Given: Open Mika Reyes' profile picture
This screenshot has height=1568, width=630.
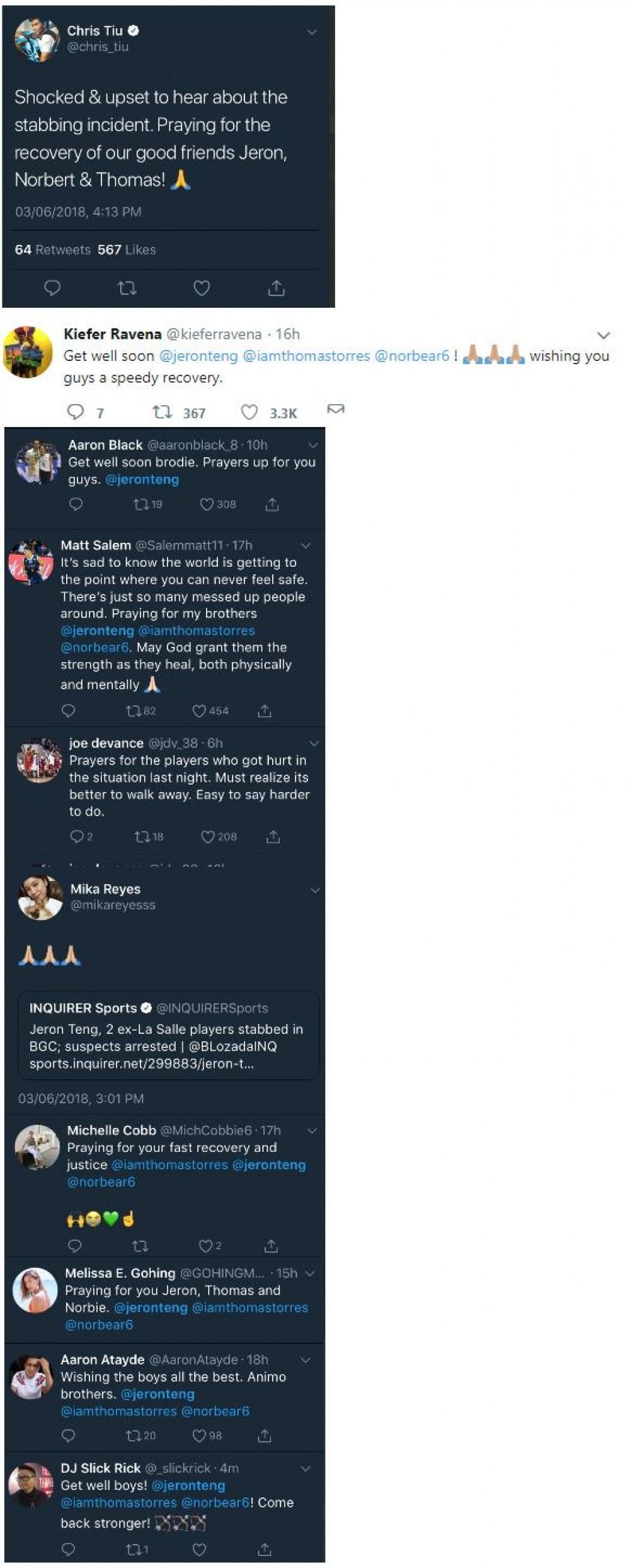Looking at the screenshot, I should point(40,897).
